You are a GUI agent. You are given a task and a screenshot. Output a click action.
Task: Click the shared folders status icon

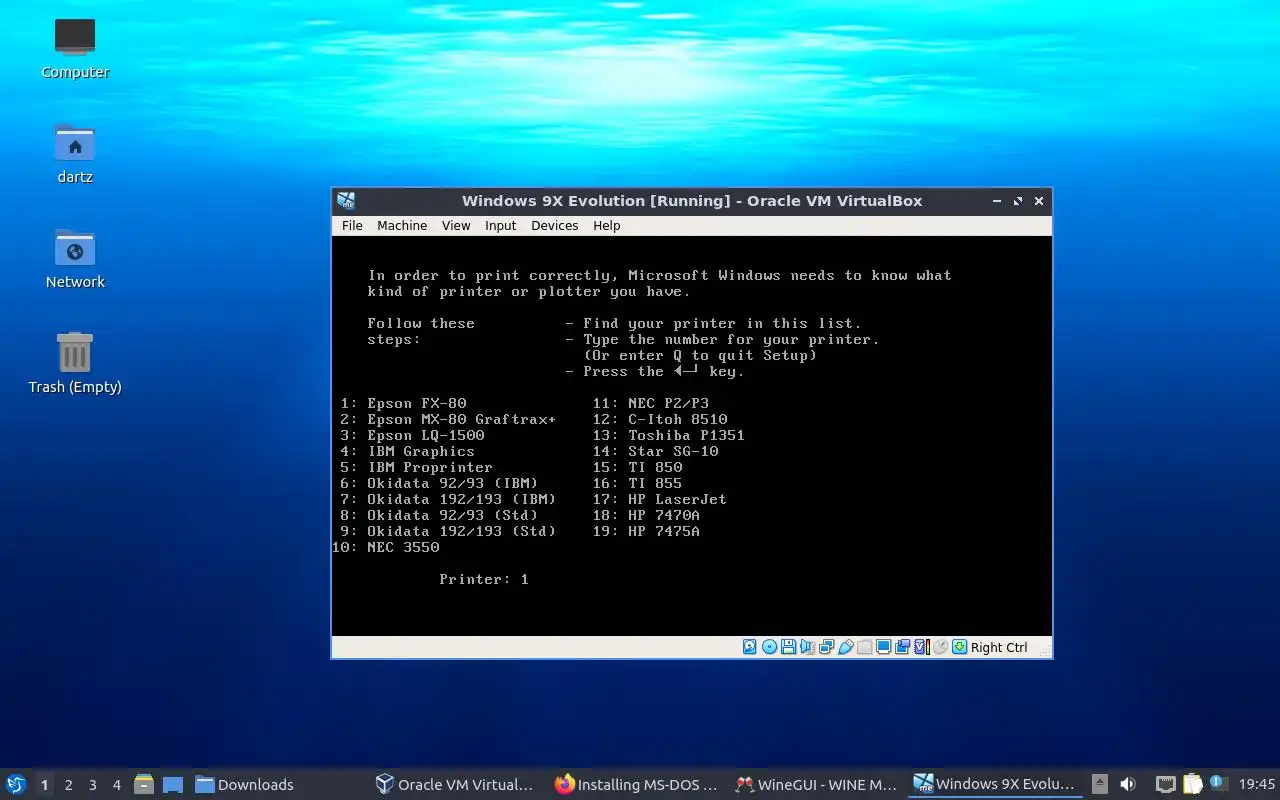click(x=864, y=647)
